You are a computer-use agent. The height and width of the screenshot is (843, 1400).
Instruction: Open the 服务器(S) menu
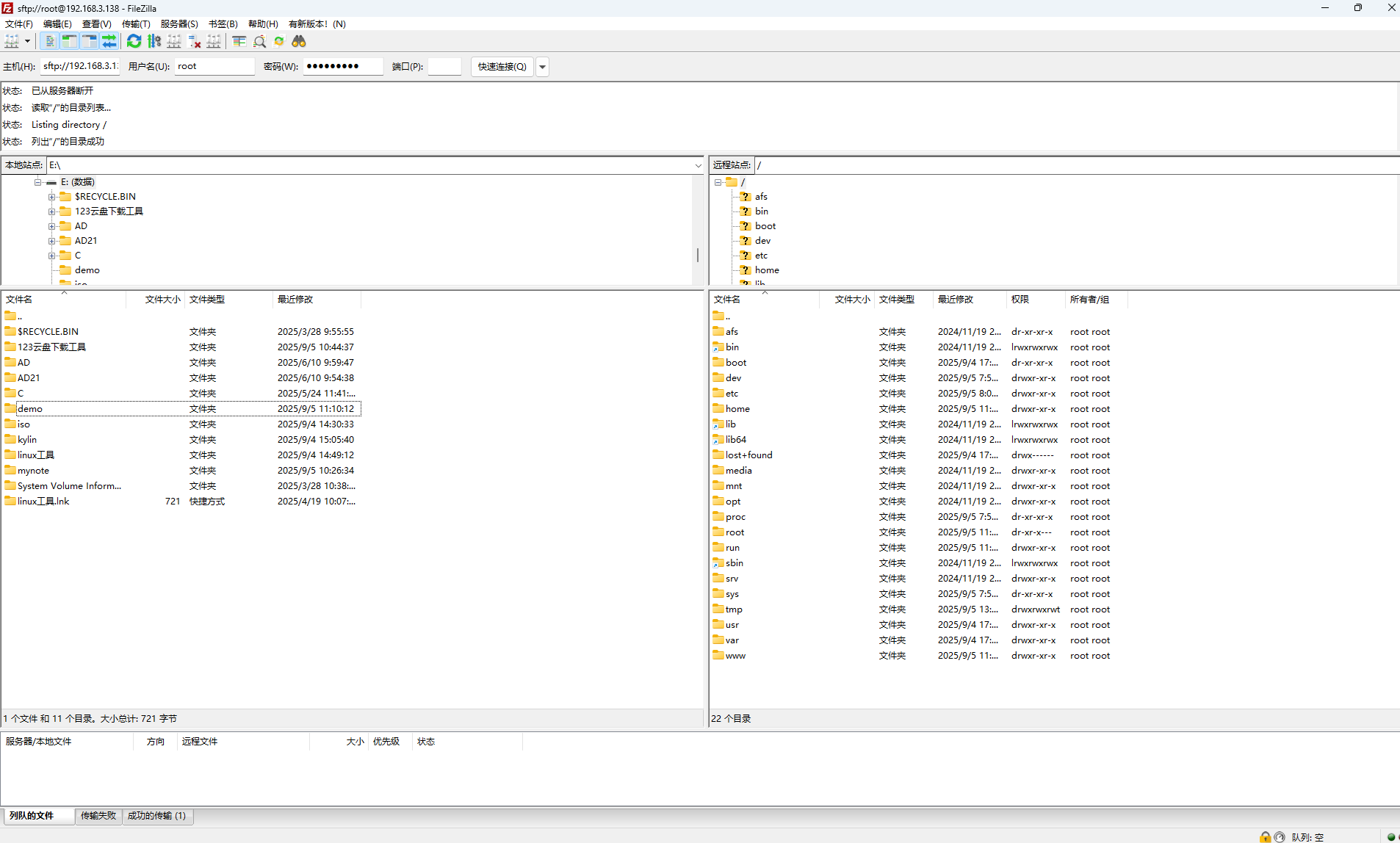[x=178, y=24]
